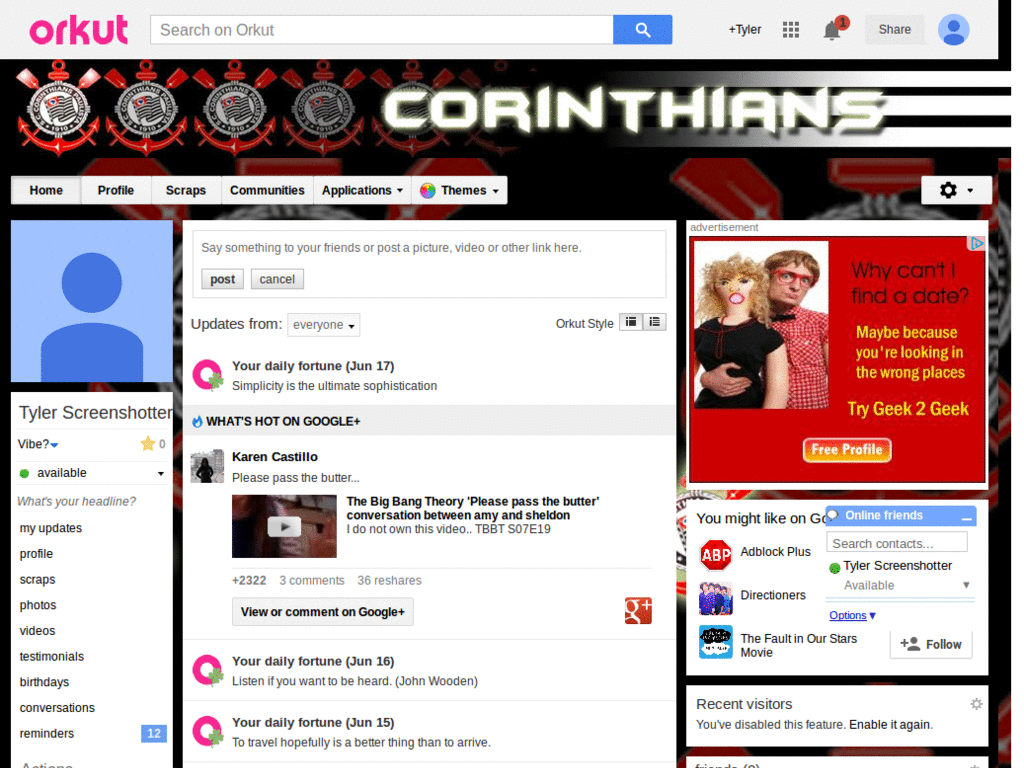This screenshot has width=1024, height=768.
Task: Click the cancel button
Action: (x=277, y=280)
